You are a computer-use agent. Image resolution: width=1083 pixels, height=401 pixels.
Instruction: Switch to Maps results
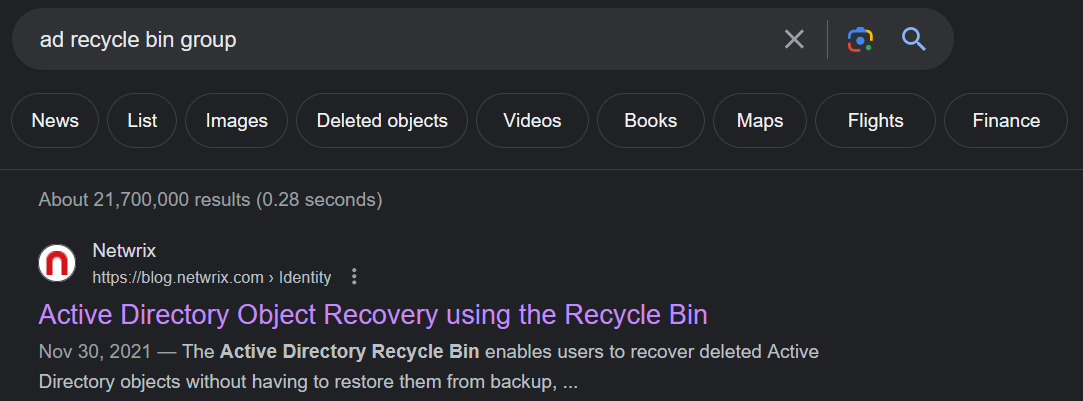(x=760, y=121)
